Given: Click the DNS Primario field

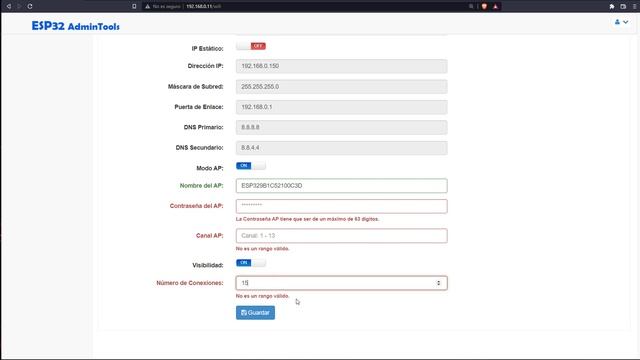Looking at the screenshot, I should click(342, 127).
